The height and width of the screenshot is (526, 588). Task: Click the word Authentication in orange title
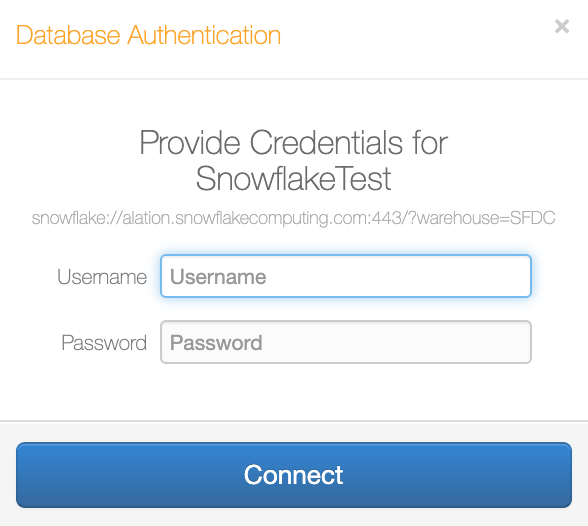204,35
